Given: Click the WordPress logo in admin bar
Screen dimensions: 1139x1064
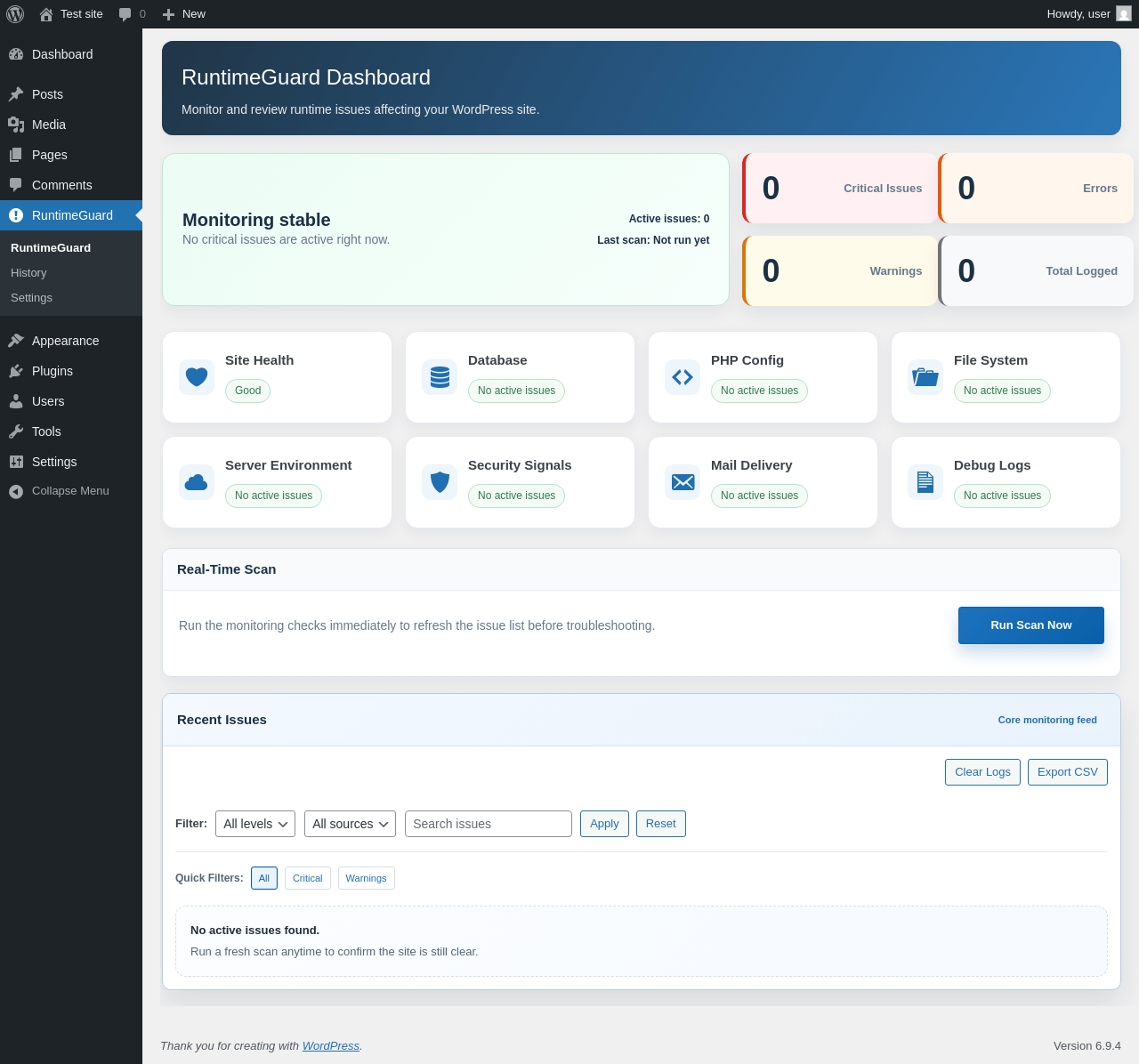Looking at the screenshot, I should coord(15,14).
